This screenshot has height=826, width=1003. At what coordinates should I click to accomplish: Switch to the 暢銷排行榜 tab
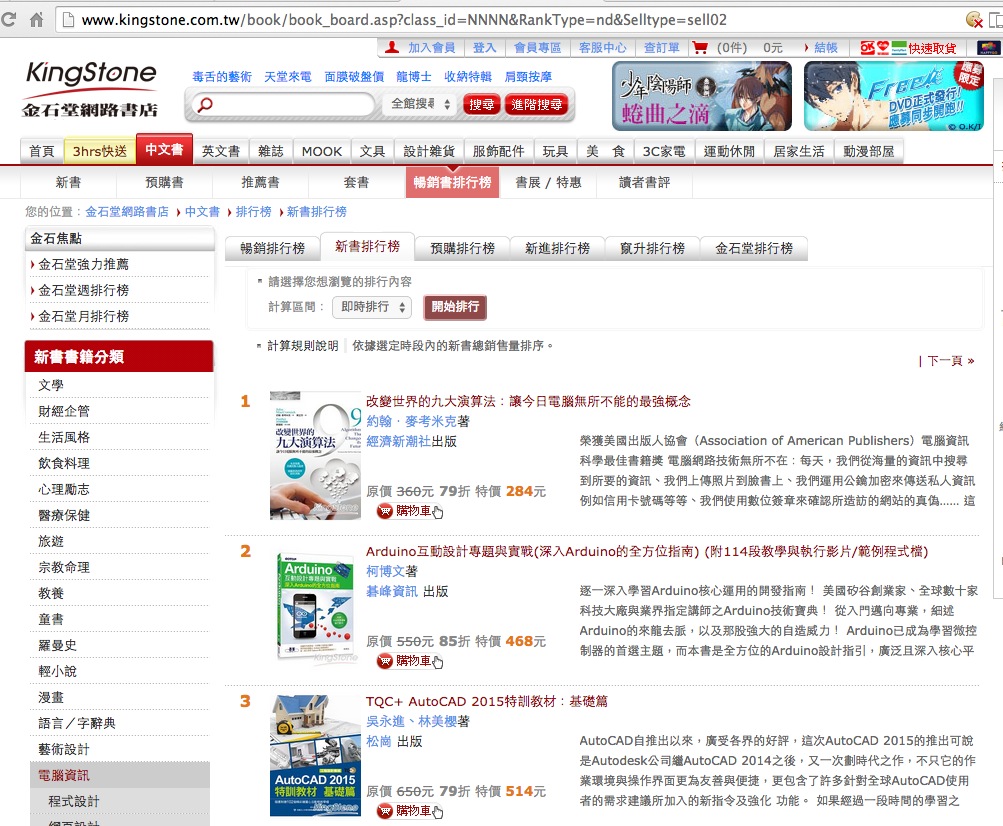pyautogui.click(x=272, y=248)
